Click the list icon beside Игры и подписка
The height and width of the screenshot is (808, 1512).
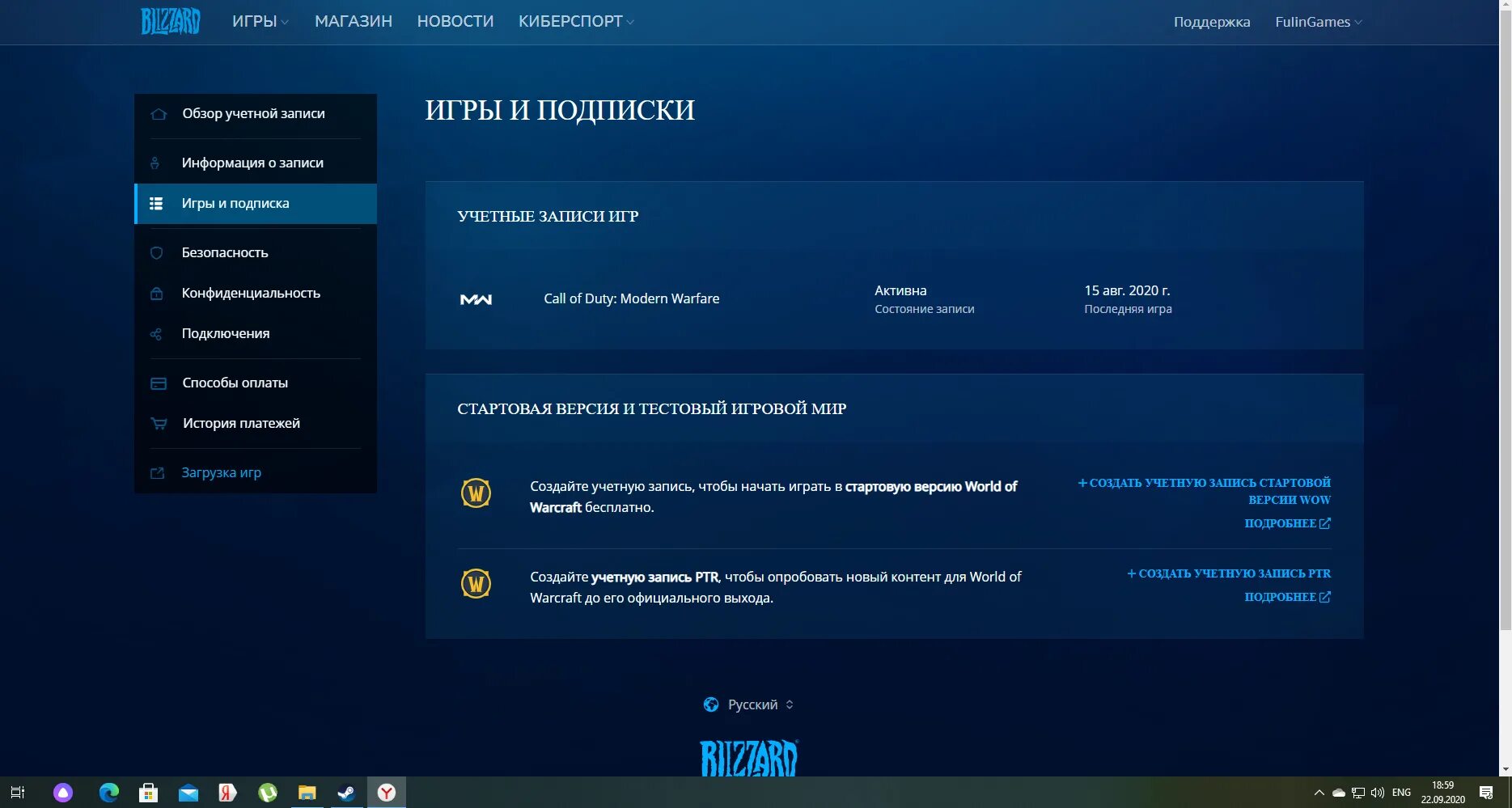(x=156, y=204)
